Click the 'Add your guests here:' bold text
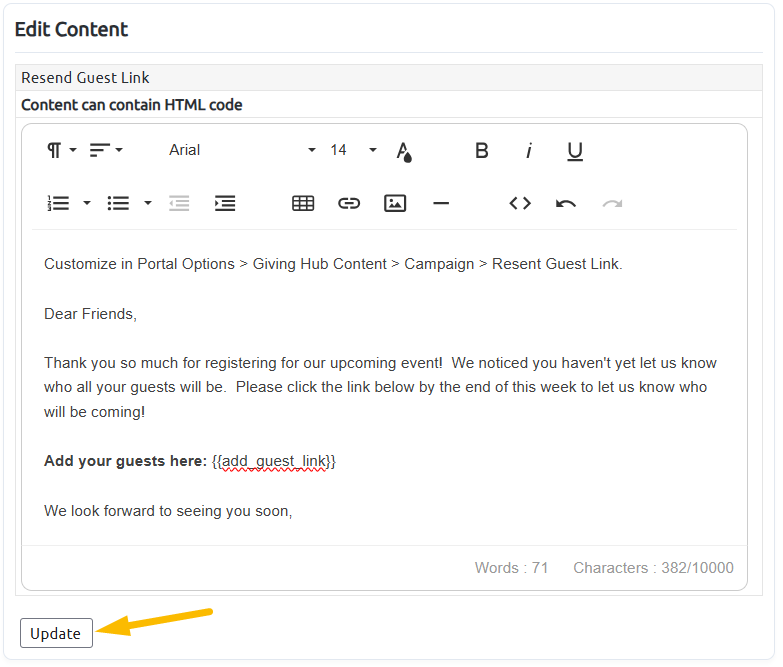Screen dimensions: 783x667 click(x=125, y=461)
